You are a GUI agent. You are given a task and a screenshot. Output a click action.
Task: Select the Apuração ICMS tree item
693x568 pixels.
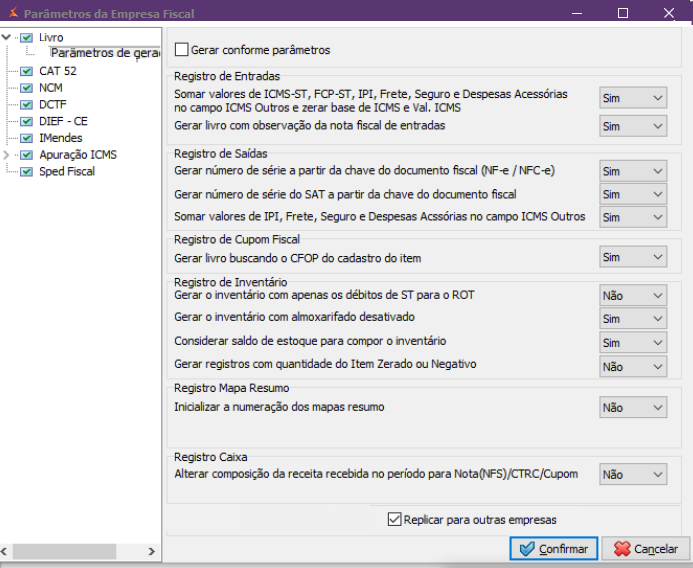[78, 155]
